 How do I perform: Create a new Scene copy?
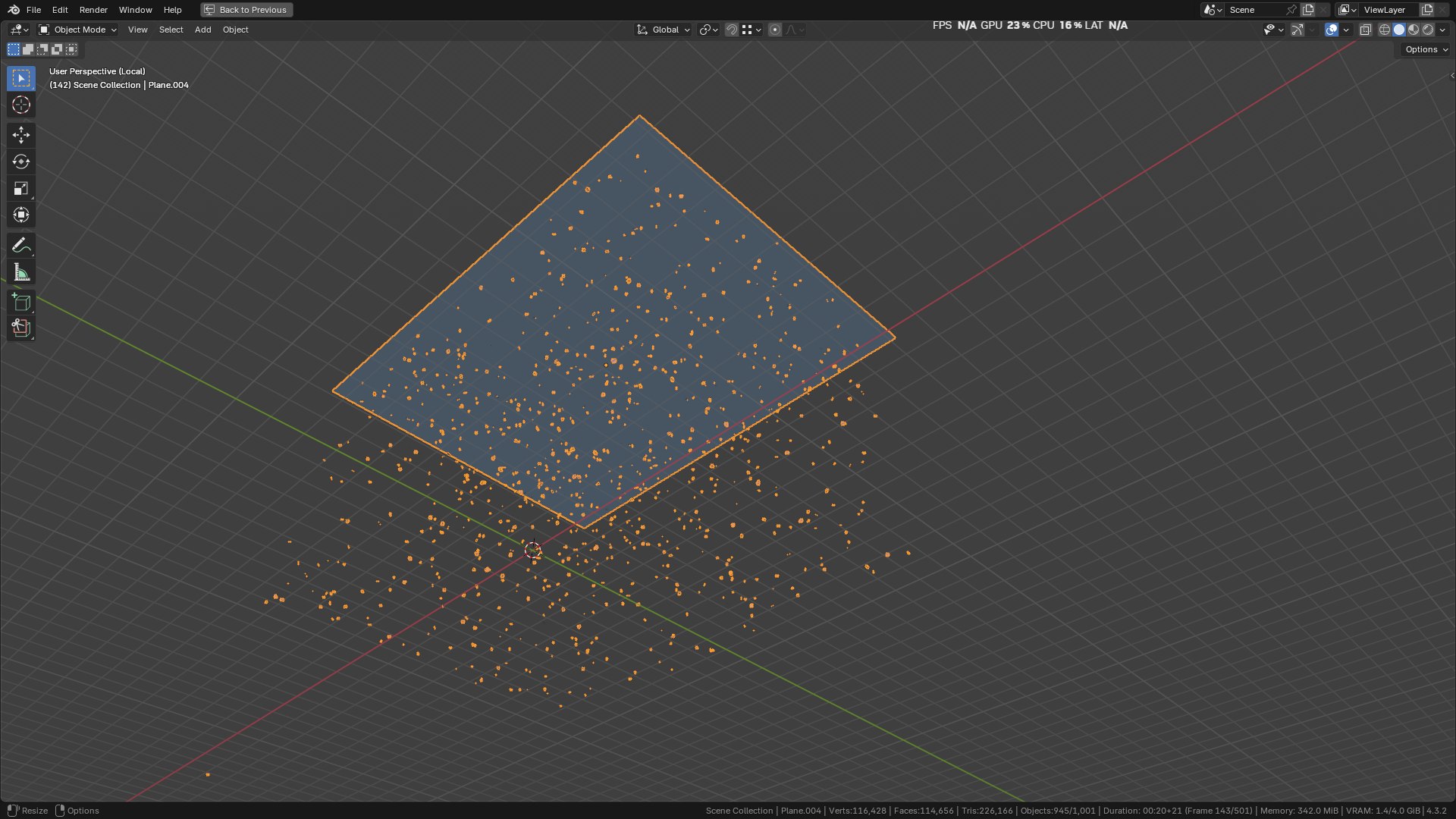point(1308,10)
